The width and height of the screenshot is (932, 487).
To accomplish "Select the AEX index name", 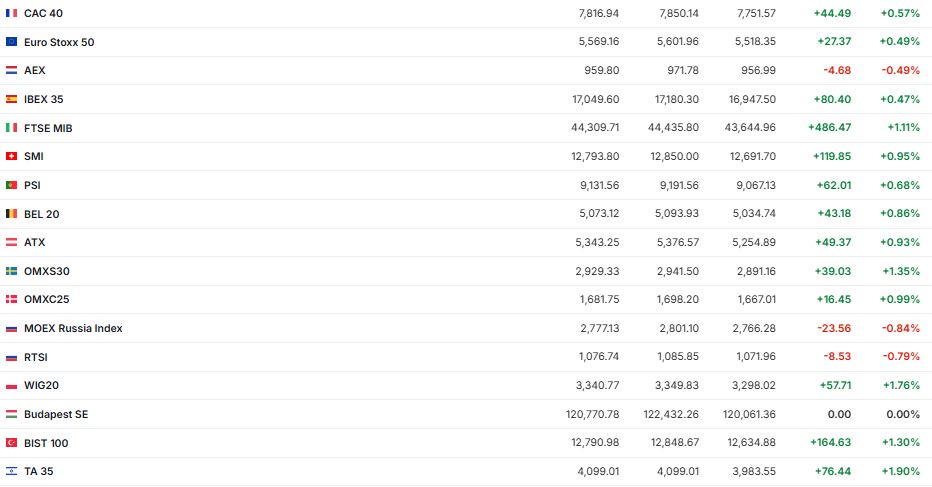I will click(x=34, y=70).
